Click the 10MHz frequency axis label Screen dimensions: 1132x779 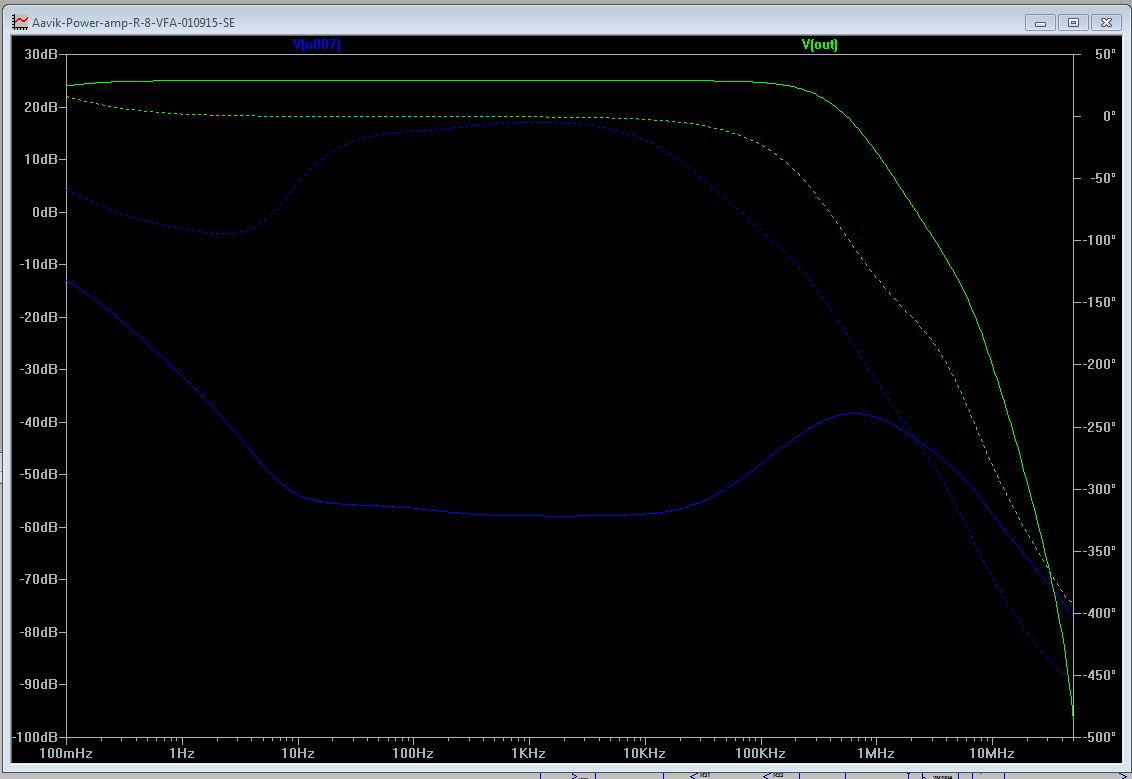pyautogui.click(x=991, y=754)
